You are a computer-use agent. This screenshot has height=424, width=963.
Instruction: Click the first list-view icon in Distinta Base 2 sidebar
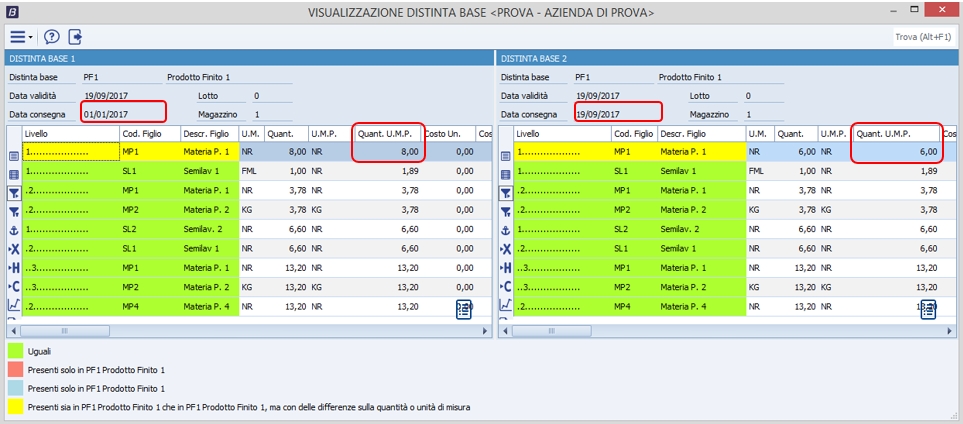pyautogui.click(x=505, y=157)
